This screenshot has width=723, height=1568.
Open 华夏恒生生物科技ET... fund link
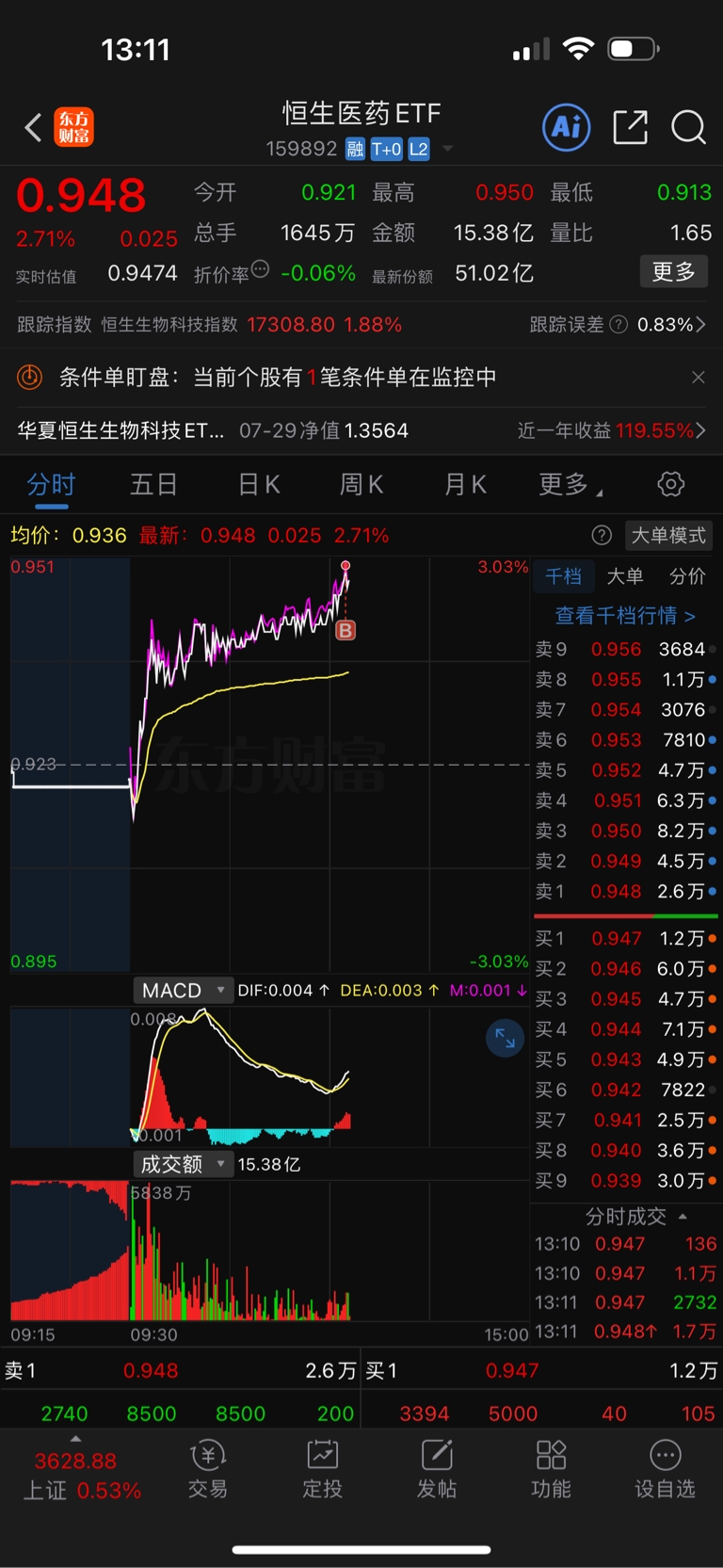click(120, 430)
